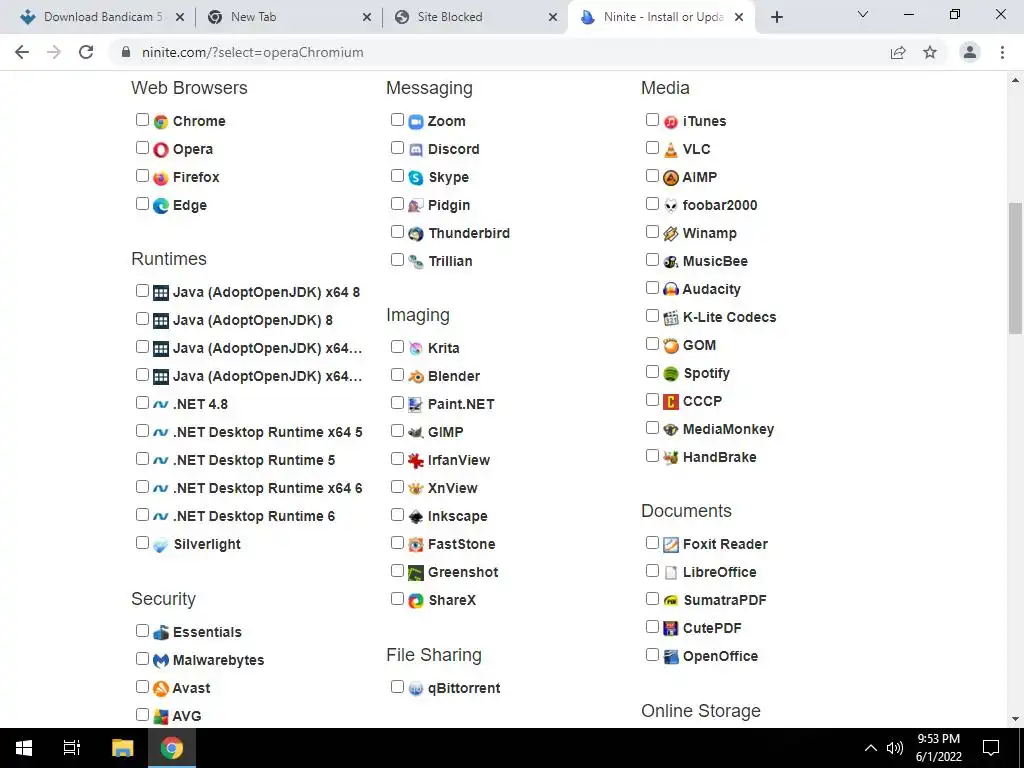Click the Discord icon
This screenshot has height=768, width=1024.
click(416, 150)
